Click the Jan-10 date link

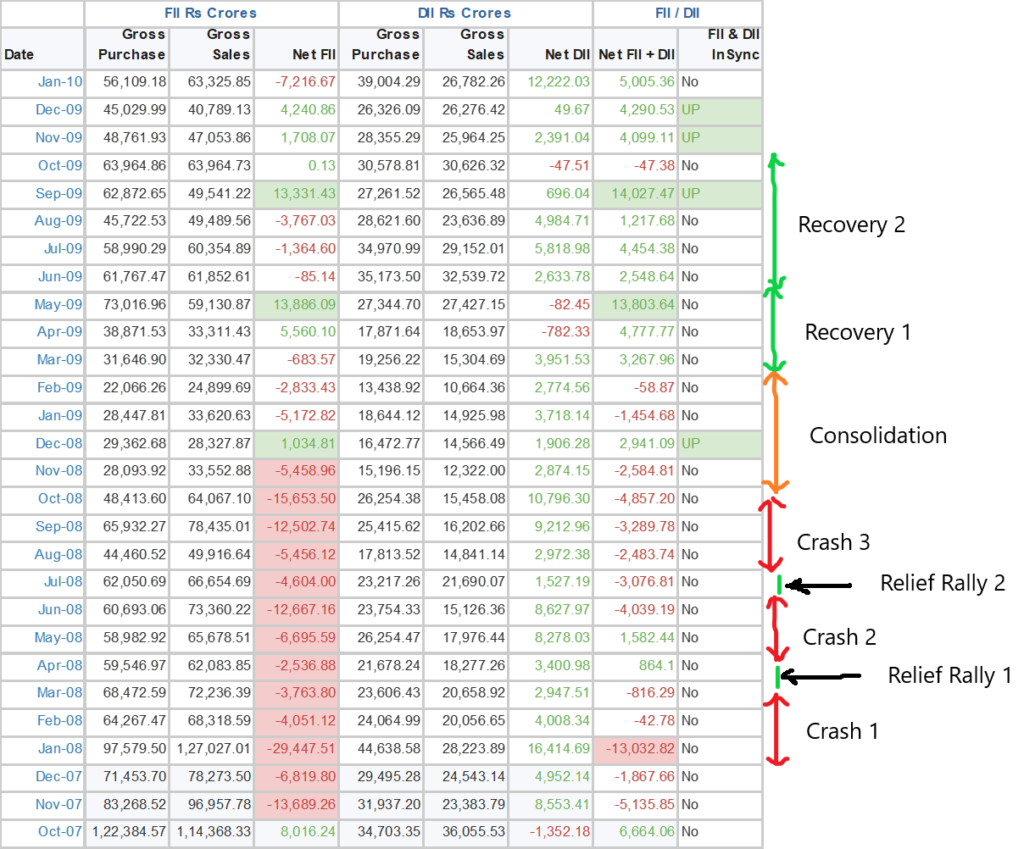point(59,82)
